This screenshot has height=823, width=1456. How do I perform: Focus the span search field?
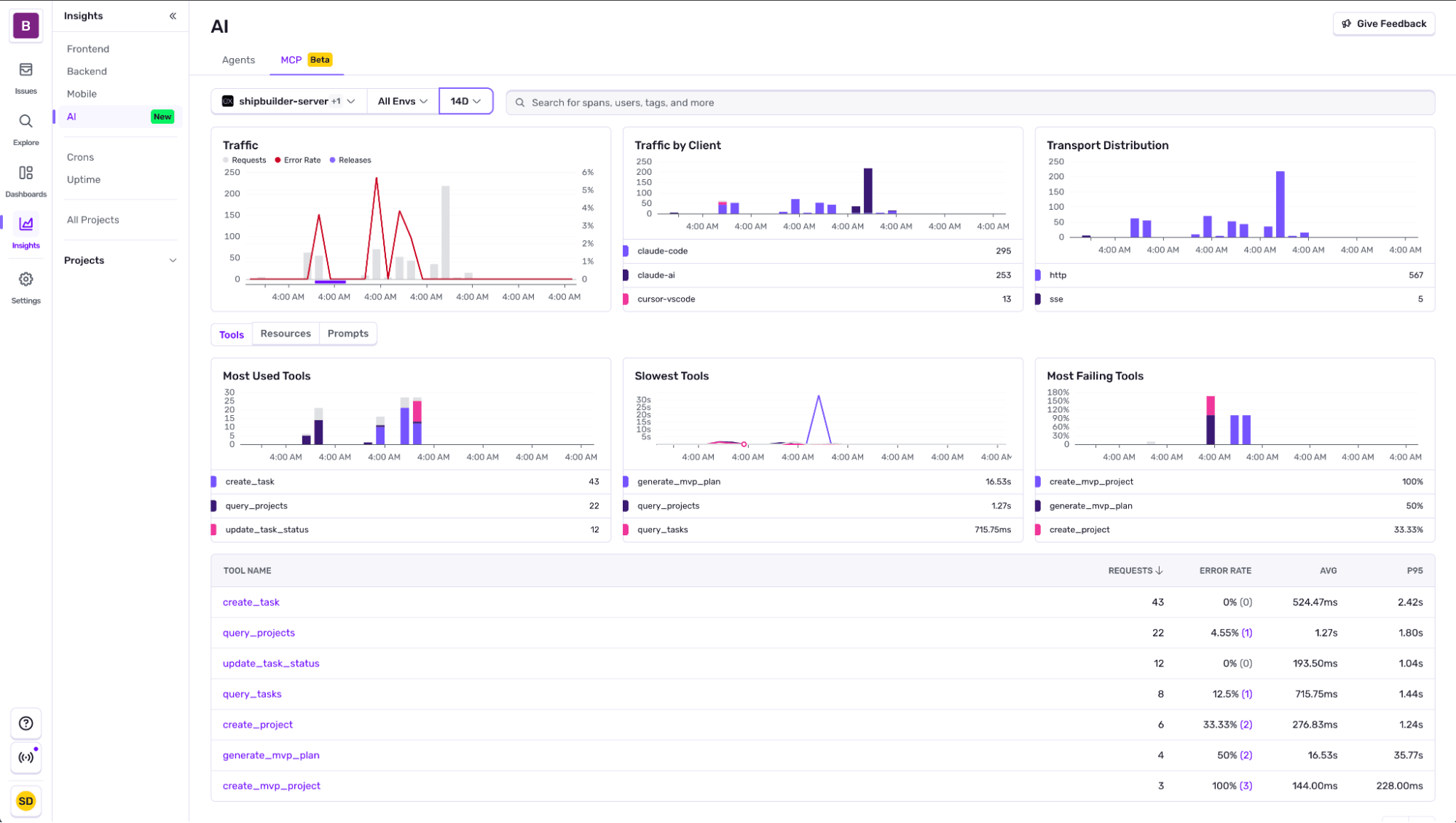[x=970, y=103]
